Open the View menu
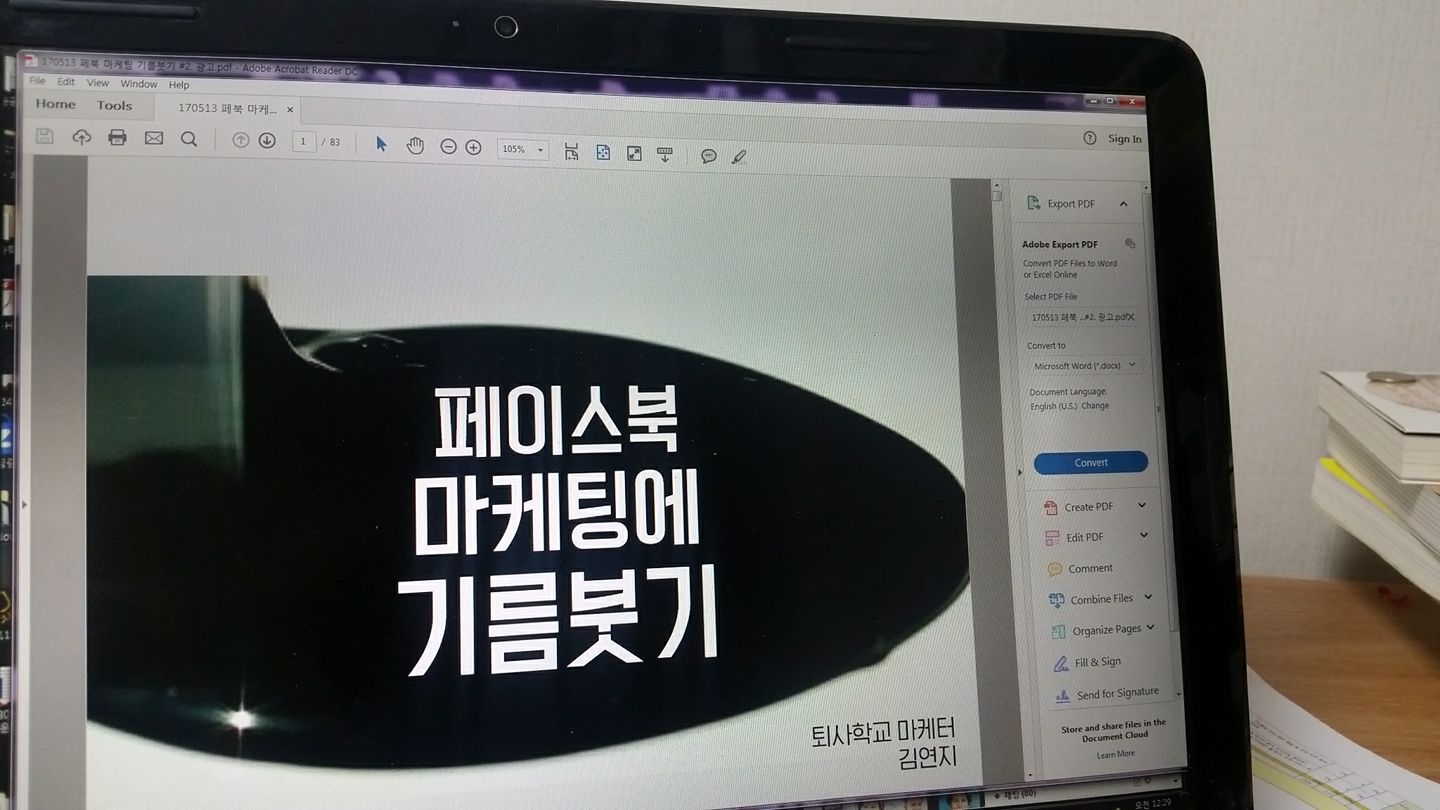 tap(97, 83)
